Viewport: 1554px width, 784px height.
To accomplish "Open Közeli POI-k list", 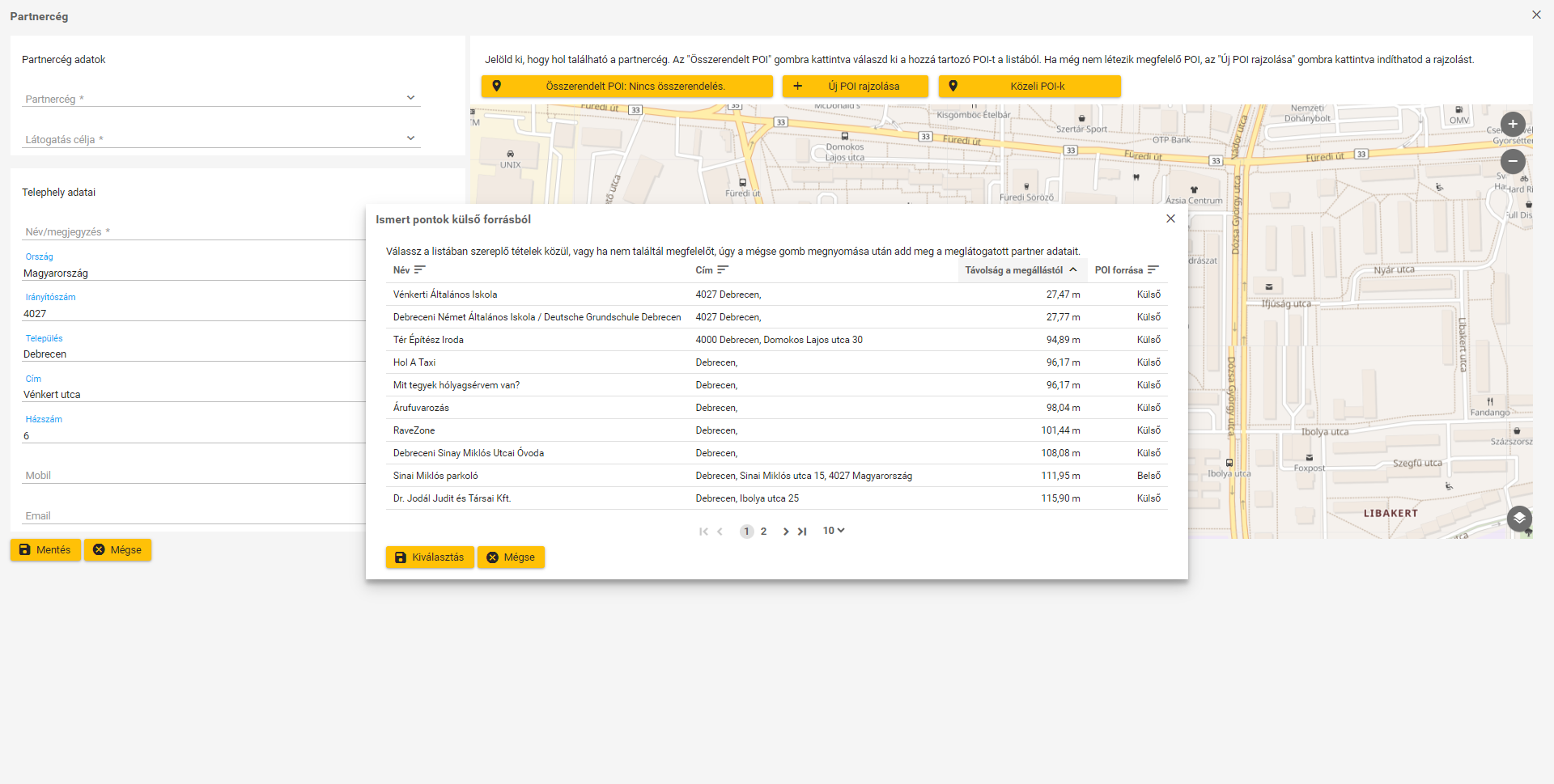I will [x=1030, y=87].
